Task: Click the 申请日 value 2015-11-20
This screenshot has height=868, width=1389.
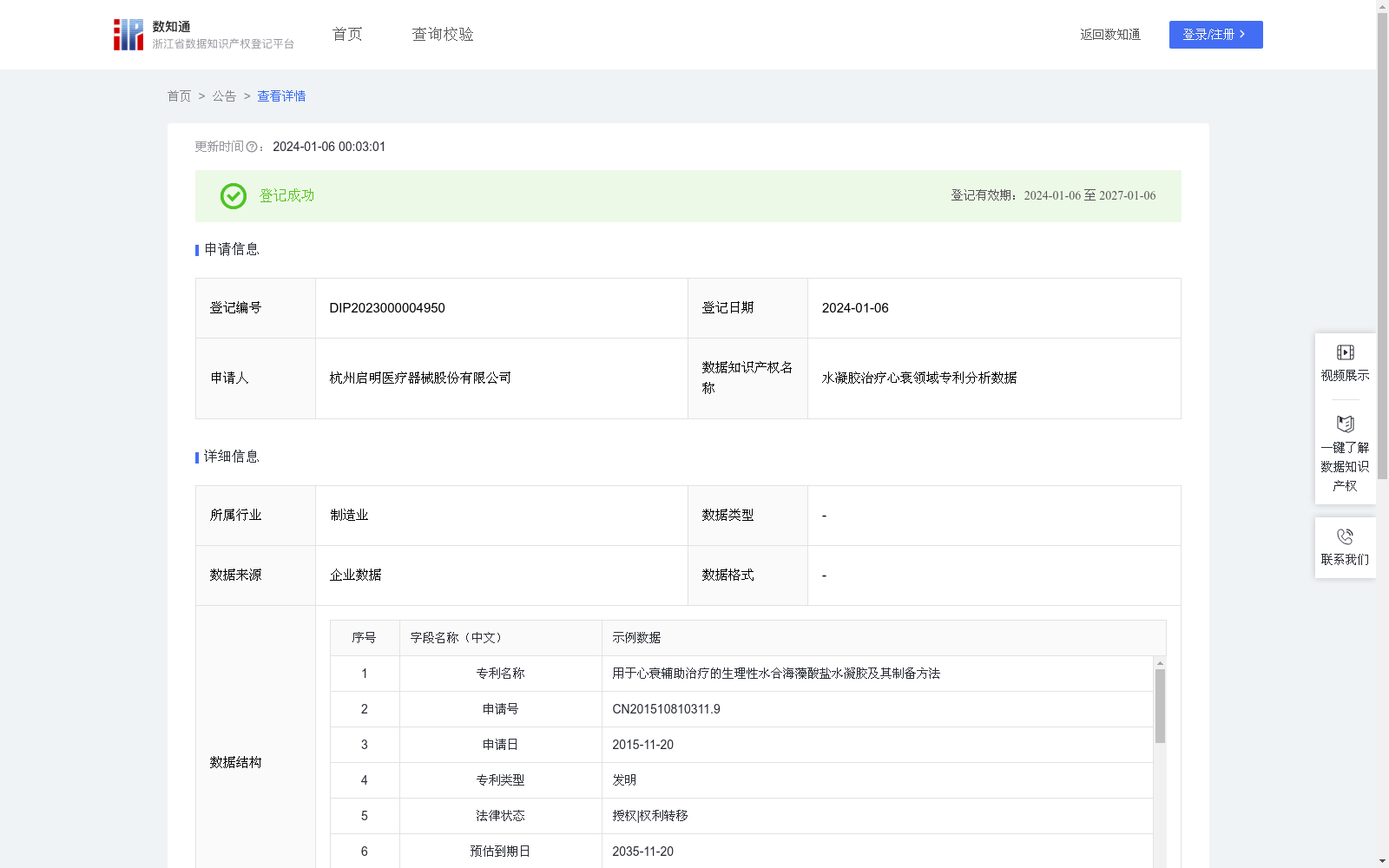Action: pos(642,745)
